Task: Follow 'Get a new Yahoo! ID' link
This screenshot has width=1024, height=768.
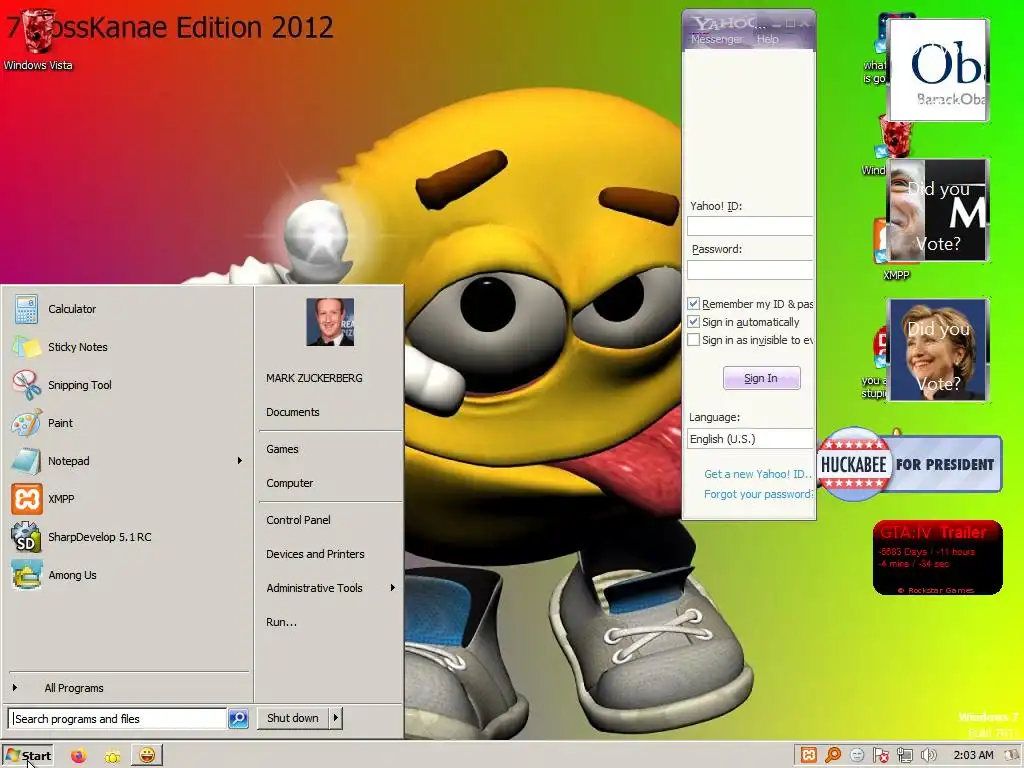Action: coord(758,474)
